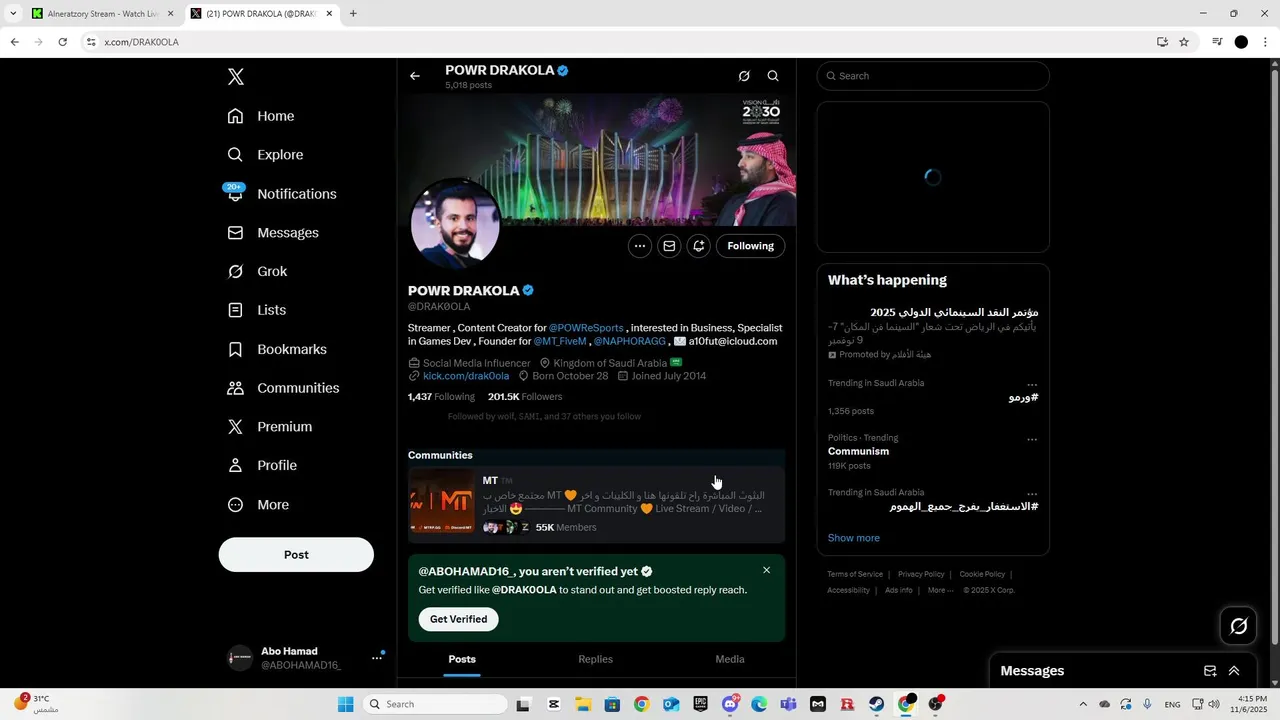Viewport: 1280px width, 720px height.
Task: Open POWR DRAKOLA profile picture
Action: click(455, 223)
